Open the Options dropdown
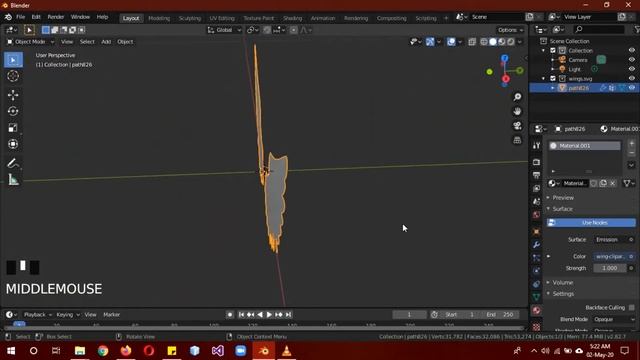The image size is (640, 360). click(510, 30)
